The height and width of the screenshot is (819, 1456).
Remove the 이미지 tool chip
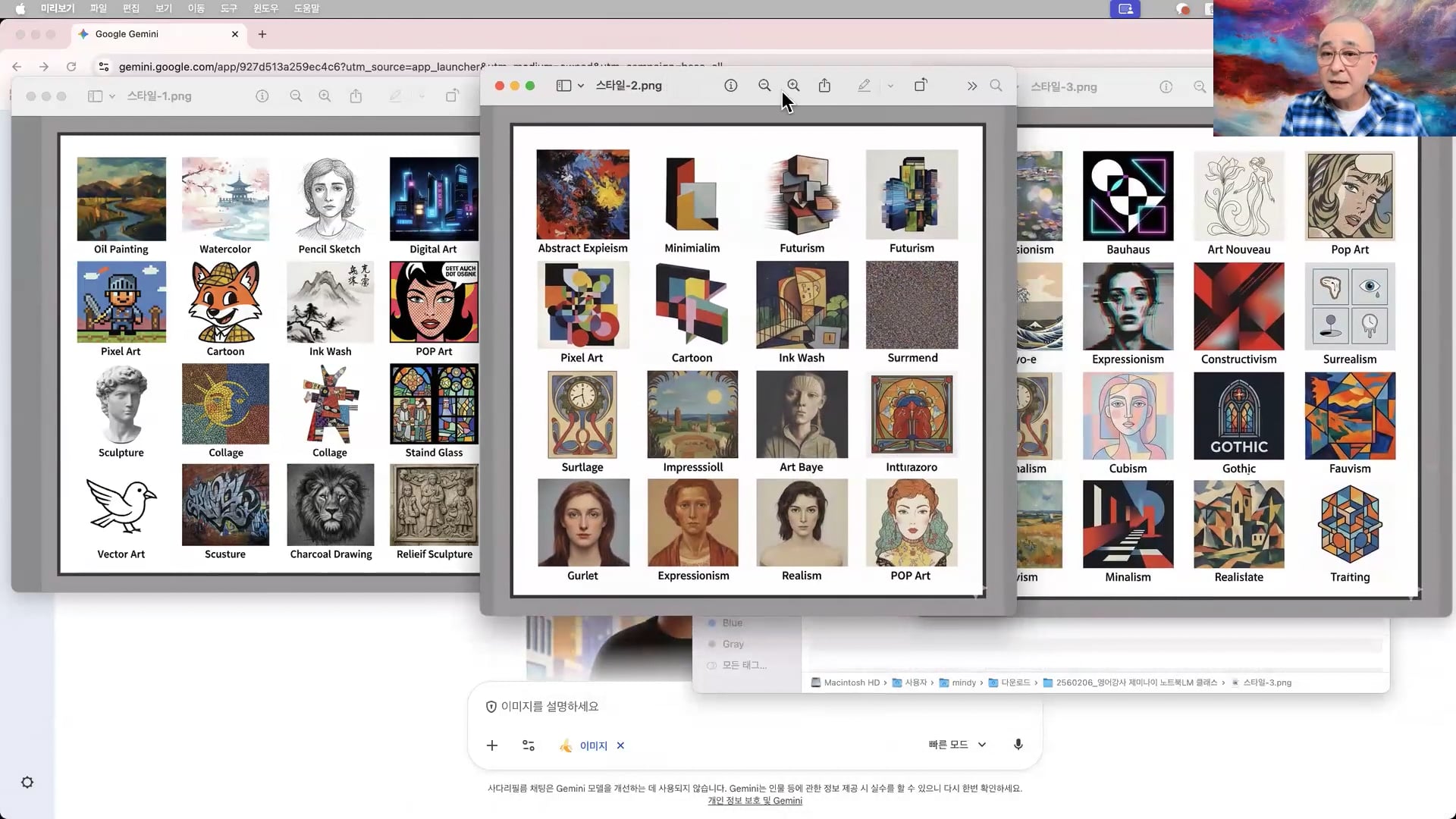click(620, 745)
